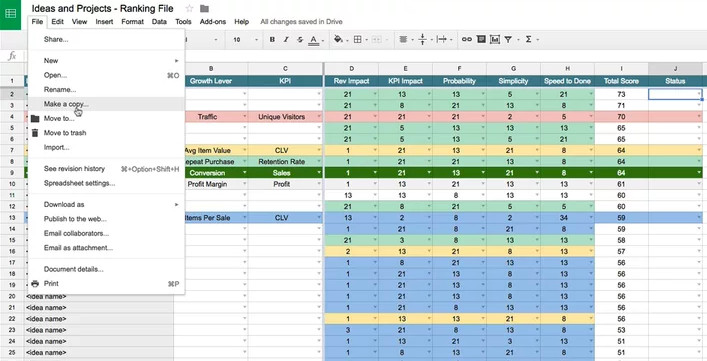Expand the horizontal align dropdown arrow
Screen dimensions: 707x361
pos(413,40)
